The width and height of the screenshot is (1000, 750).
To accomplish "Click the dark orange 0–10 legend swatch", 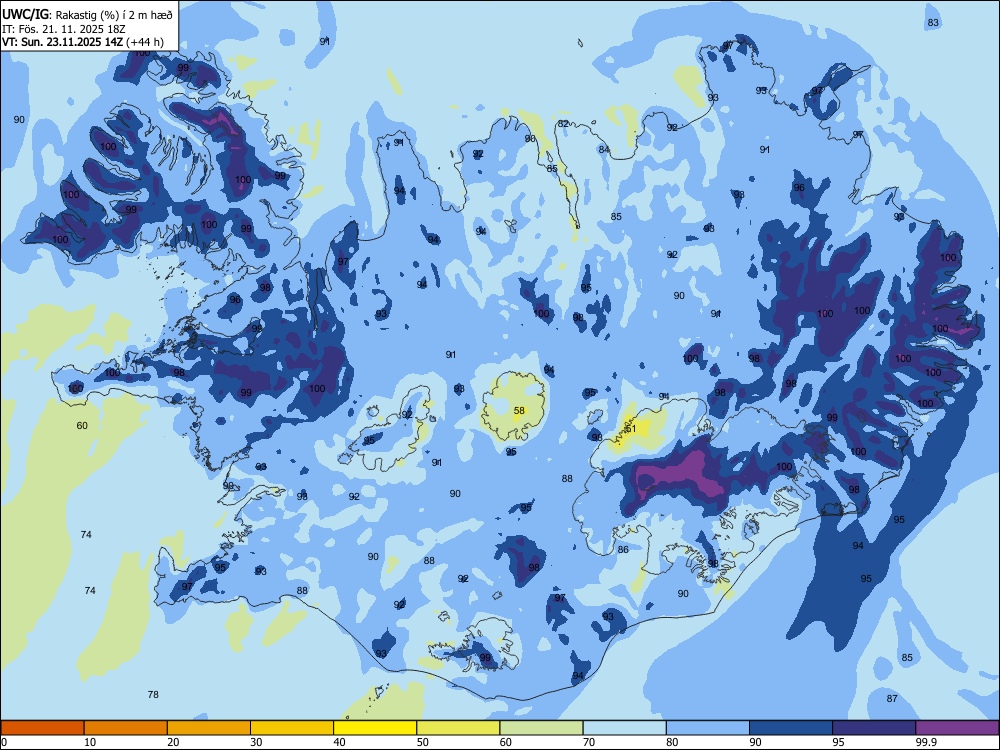I will [42, 728].
